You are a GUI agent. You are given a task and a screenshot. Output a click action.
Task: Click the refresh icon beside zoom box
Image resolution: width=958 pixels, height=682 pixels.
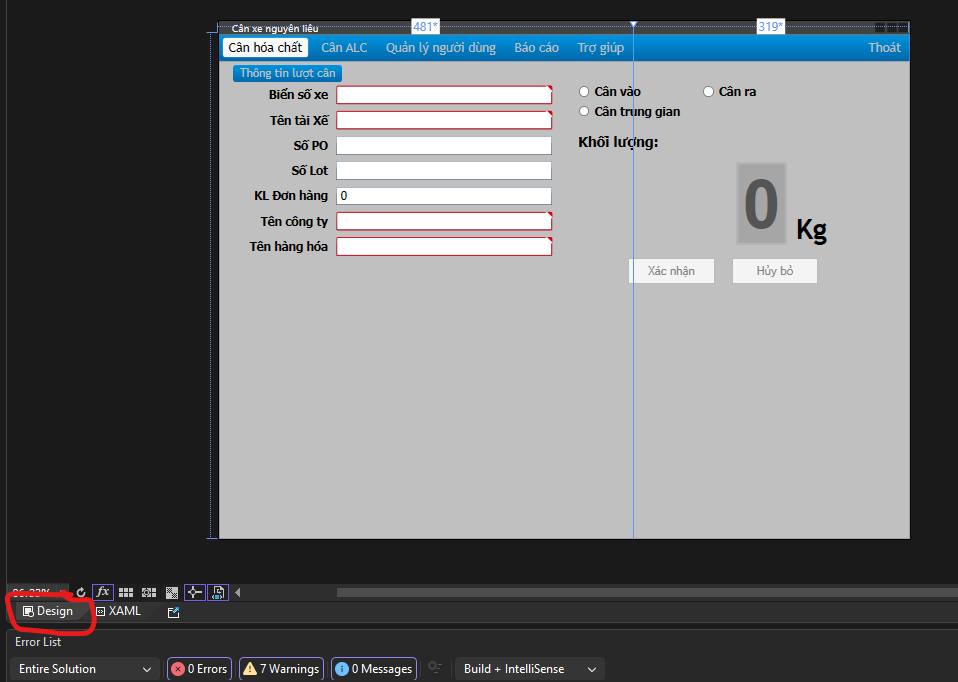click(x=81, y=592)
